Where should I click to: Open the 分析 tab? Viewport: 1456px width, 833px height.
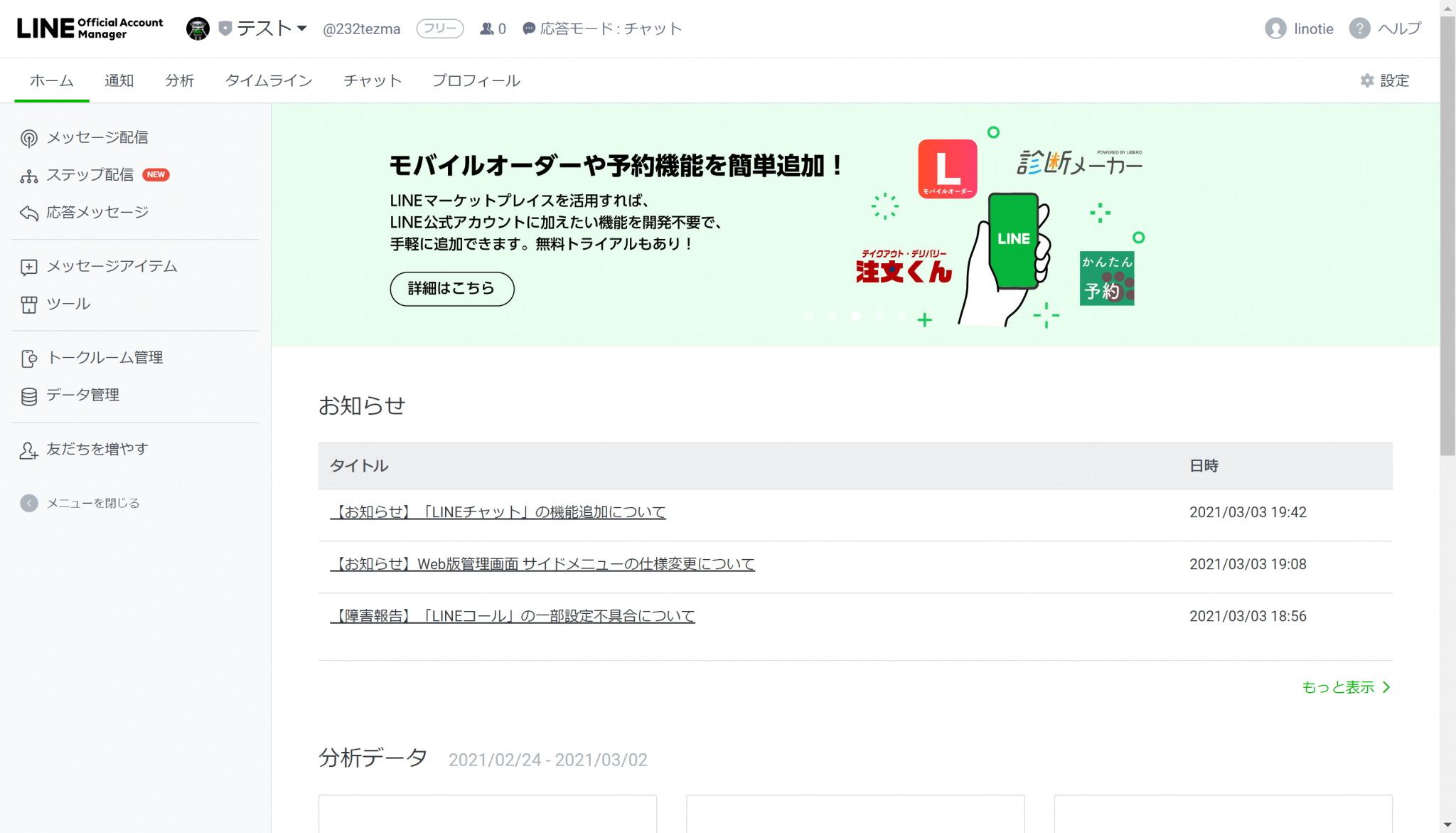(179, 80)
